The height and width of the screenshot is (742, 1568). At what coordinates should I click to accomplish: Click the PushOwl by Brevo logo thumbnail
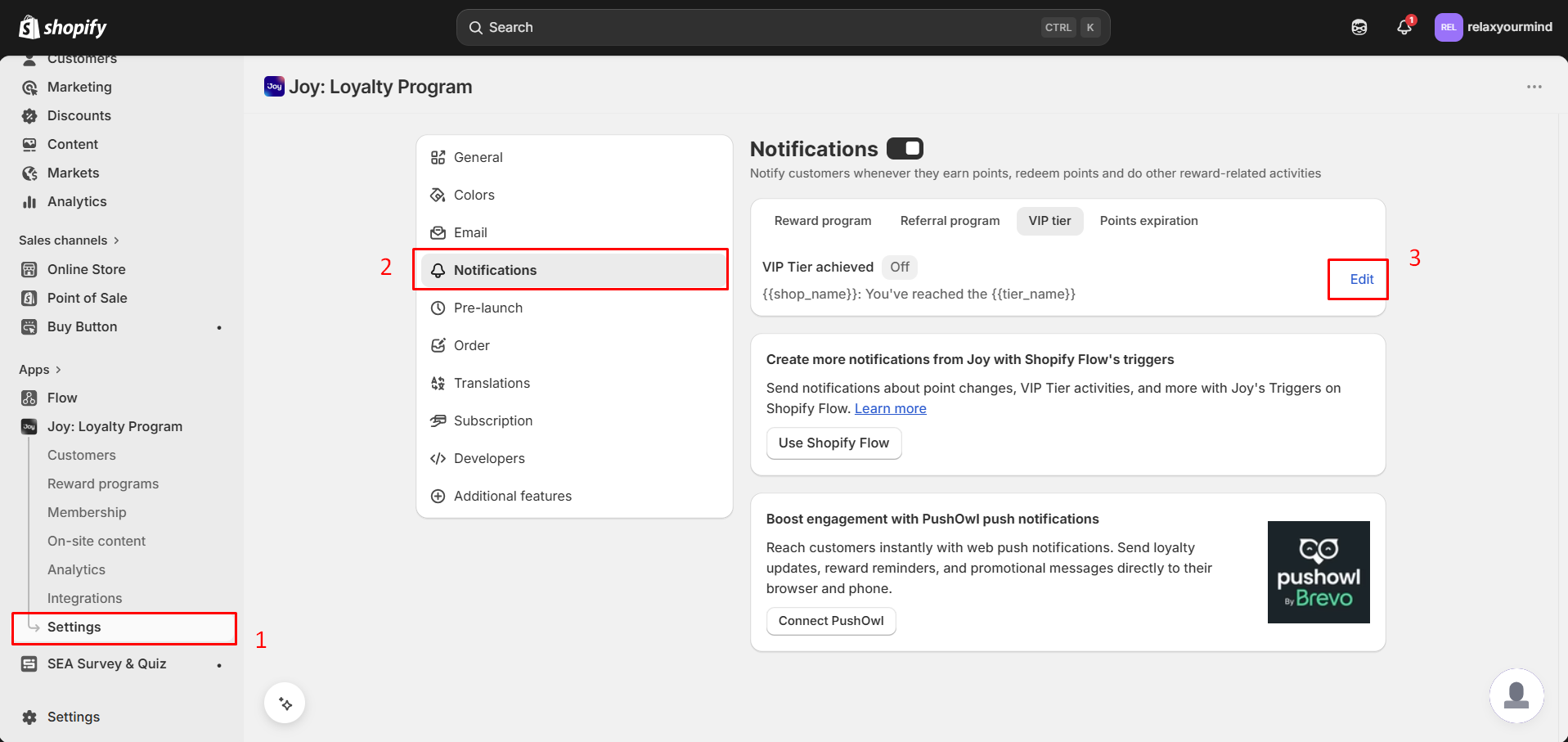tap(1319, 573)
